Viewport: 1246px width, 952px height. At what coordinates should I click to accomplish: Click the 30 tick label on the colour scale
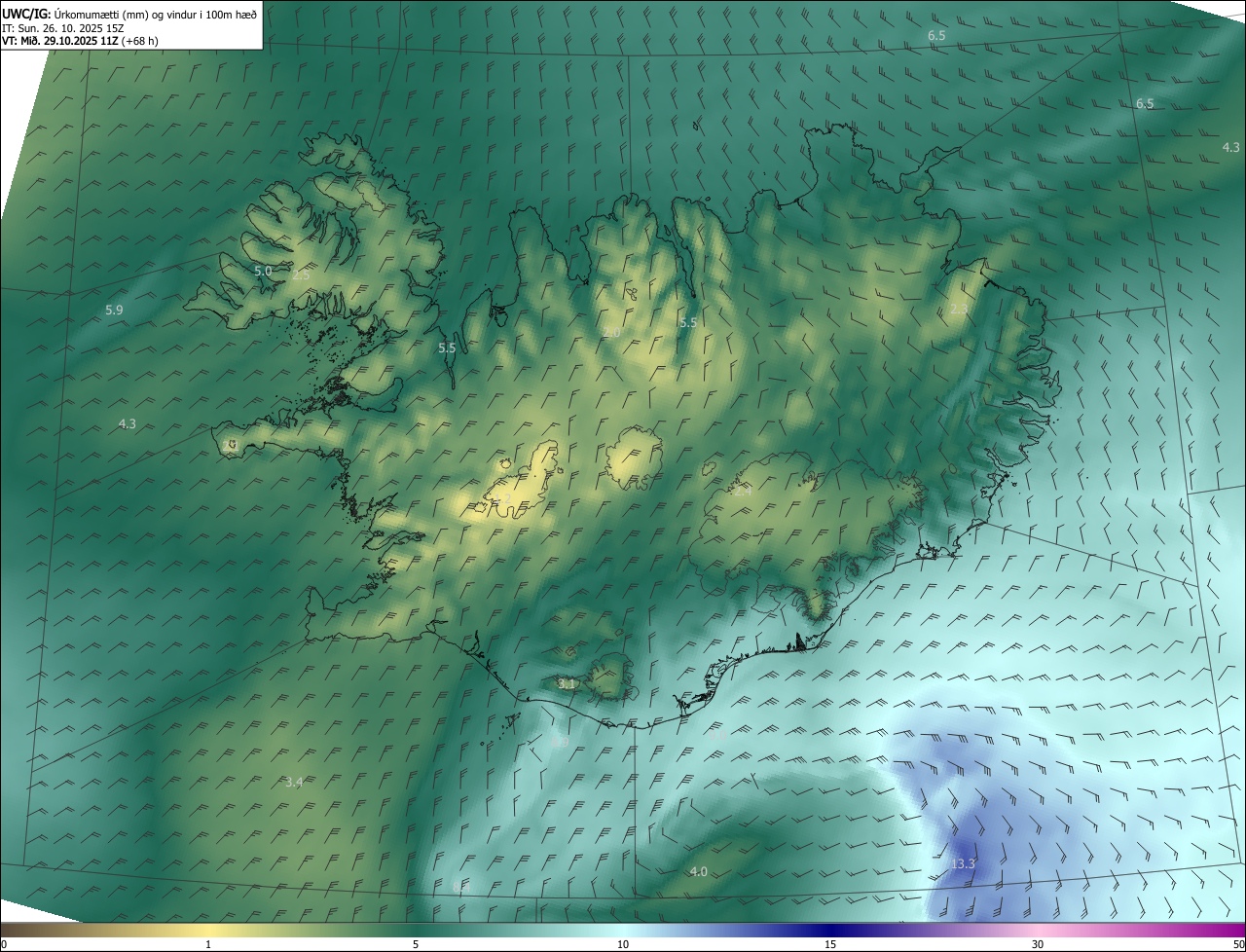(x=1038, y=944)
